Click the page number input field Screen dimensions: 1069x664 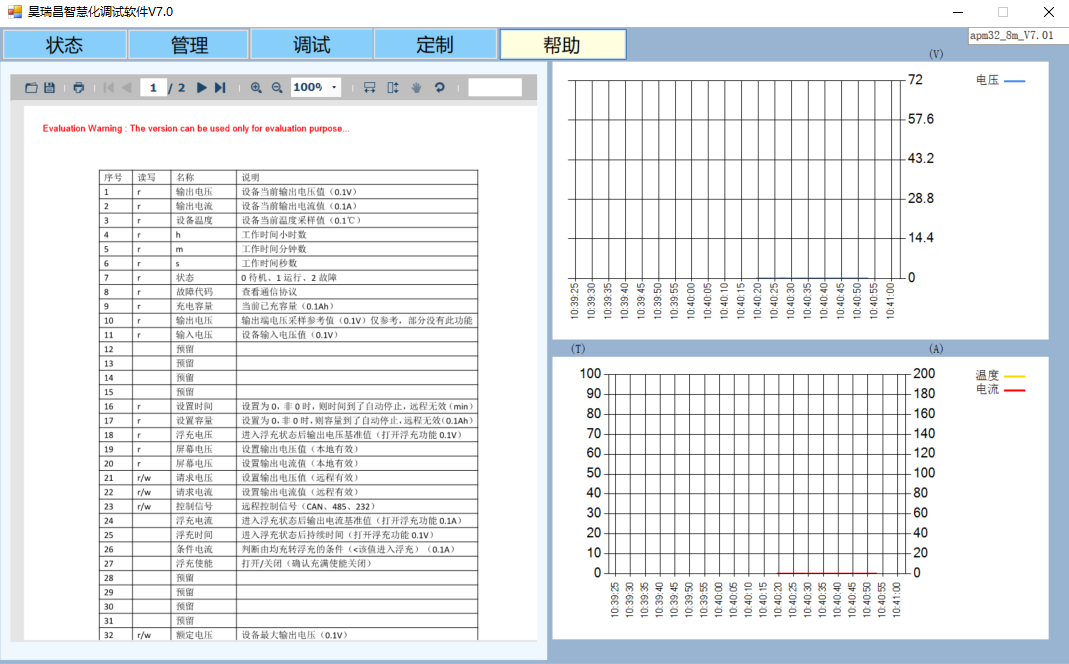point(153,88)
